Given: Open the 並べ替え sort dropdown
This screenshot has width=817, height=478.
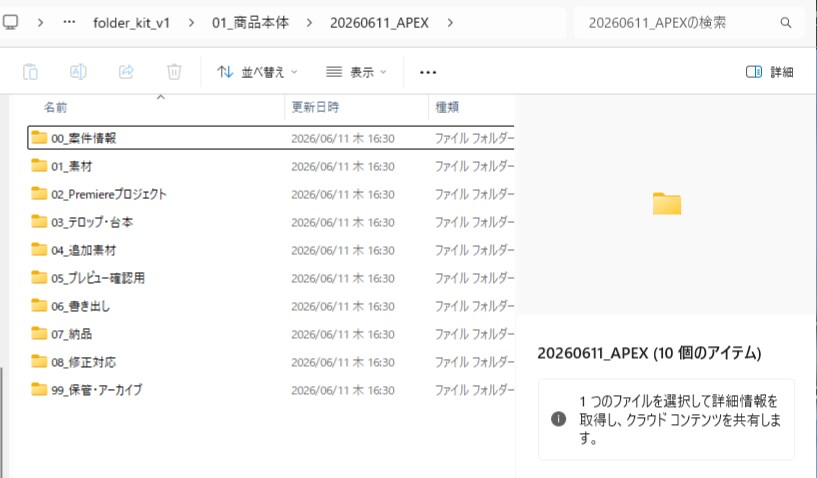Looking at the screenshot, I should pos(257,71).
